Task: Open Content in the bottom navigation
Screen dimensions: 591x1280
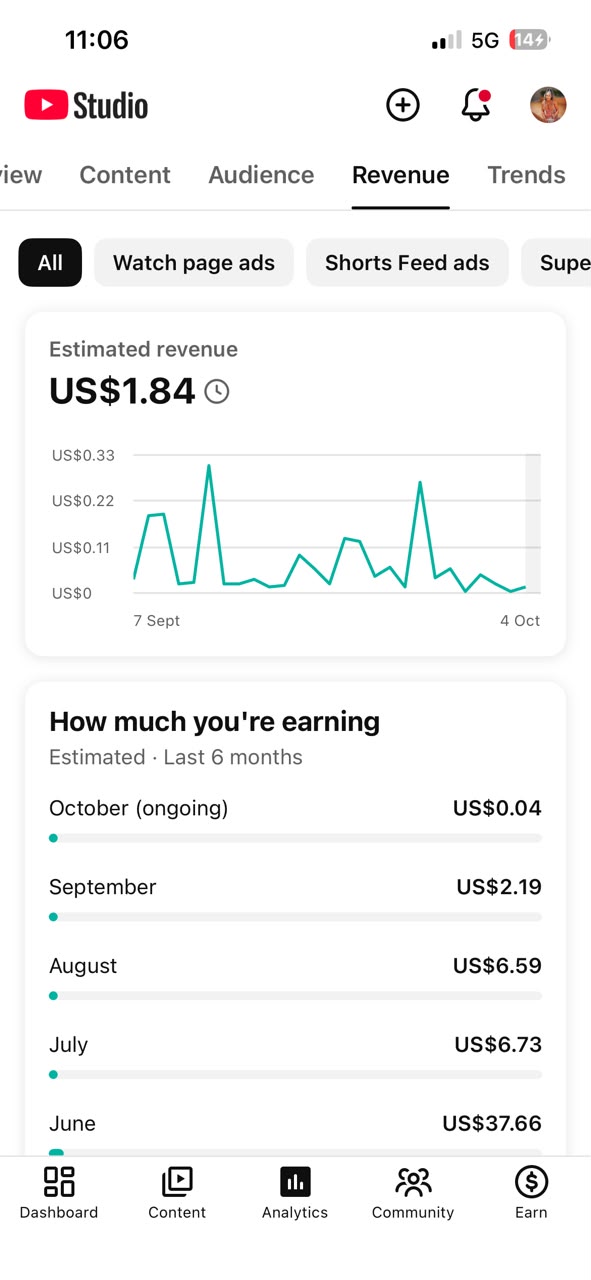Action: [177, 1193]
